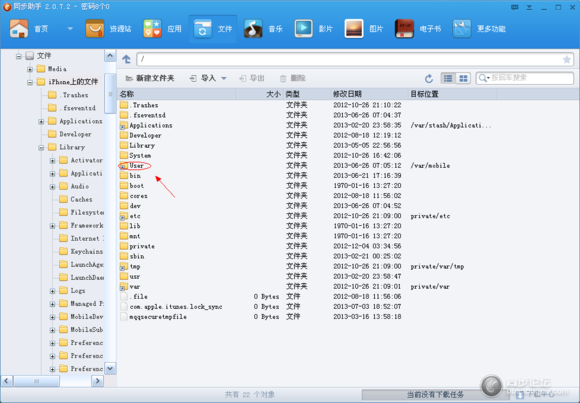The height and width of the screenshot is (403, 580).
Task: Collapse the 文件 root tree node
Action: point(19,56)
